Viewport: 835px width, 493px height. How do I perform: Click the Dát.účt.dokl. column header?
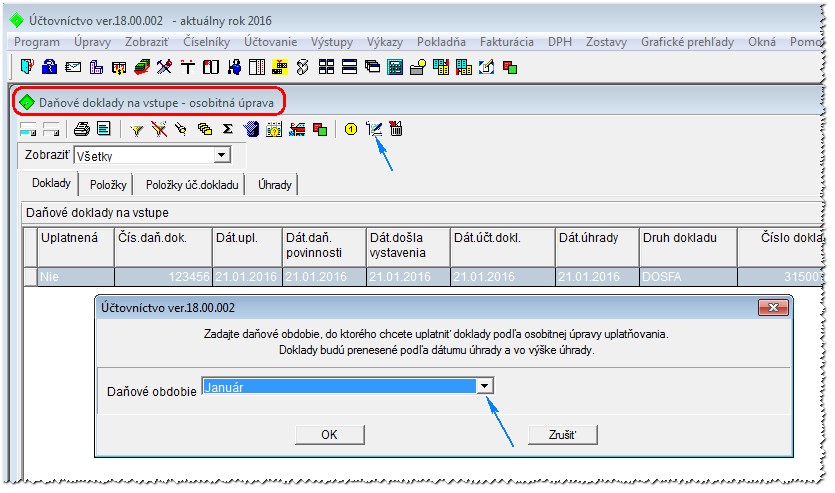click(503, 247)
